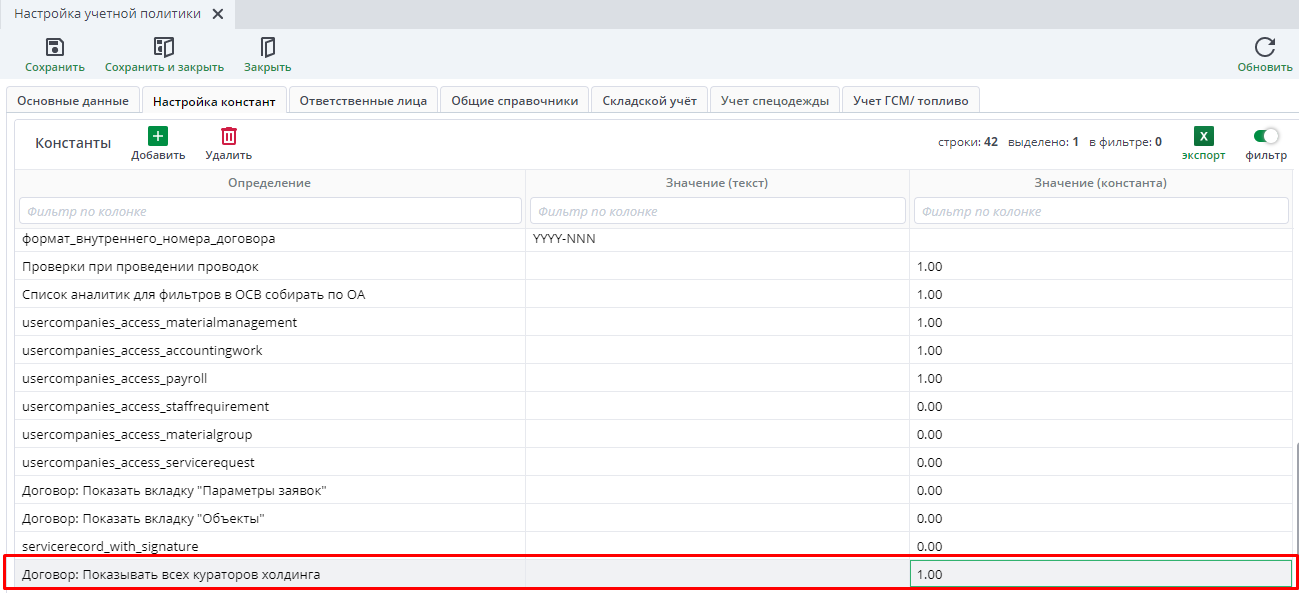Switch to Ответственные лица tab
This screenshot has height=593, width=1299.
(x=363, y=101)
